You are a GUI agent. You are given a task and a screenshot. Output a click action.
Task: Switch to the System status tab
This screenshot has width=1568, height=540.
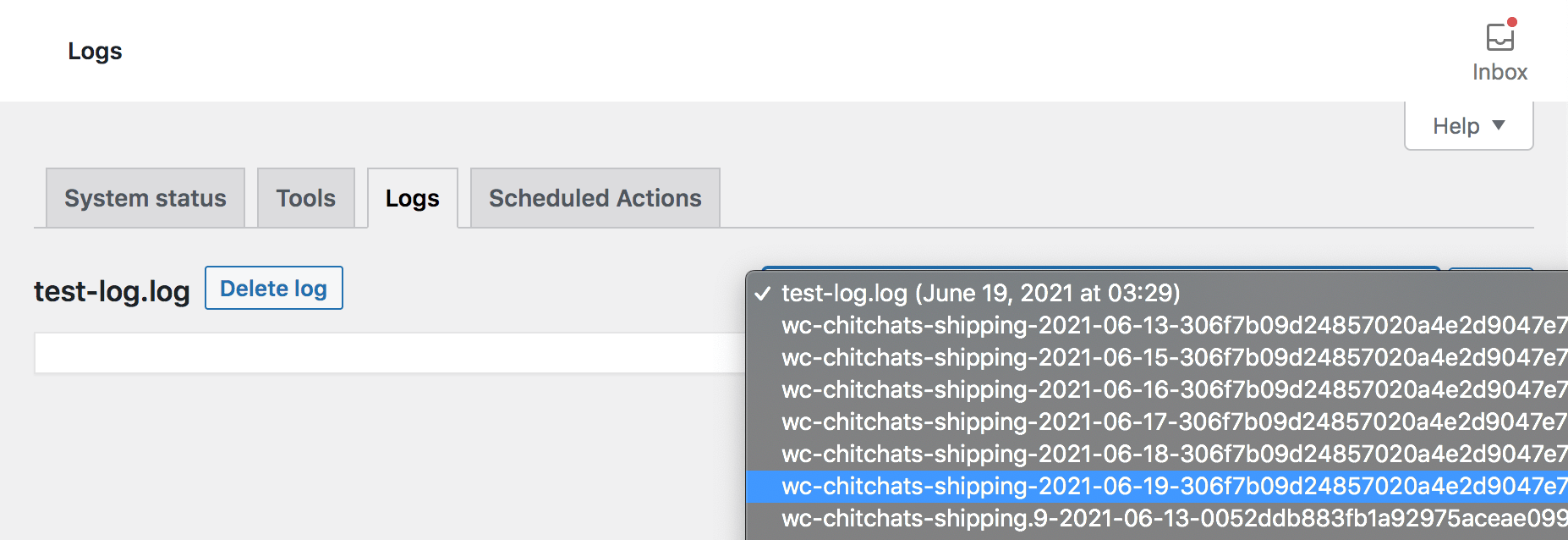click(x=145, y=198)
